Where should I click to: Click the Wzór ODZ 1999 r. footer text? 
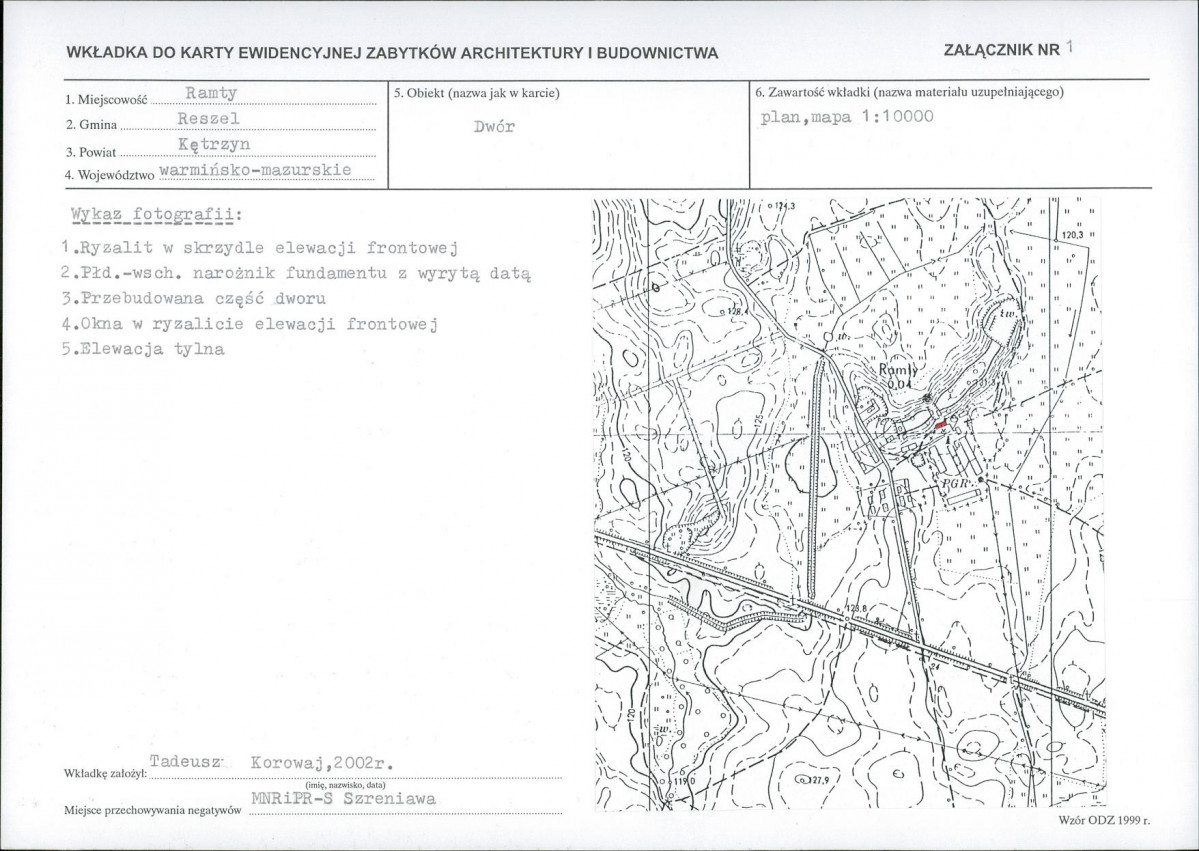[x=1104, y=820]
